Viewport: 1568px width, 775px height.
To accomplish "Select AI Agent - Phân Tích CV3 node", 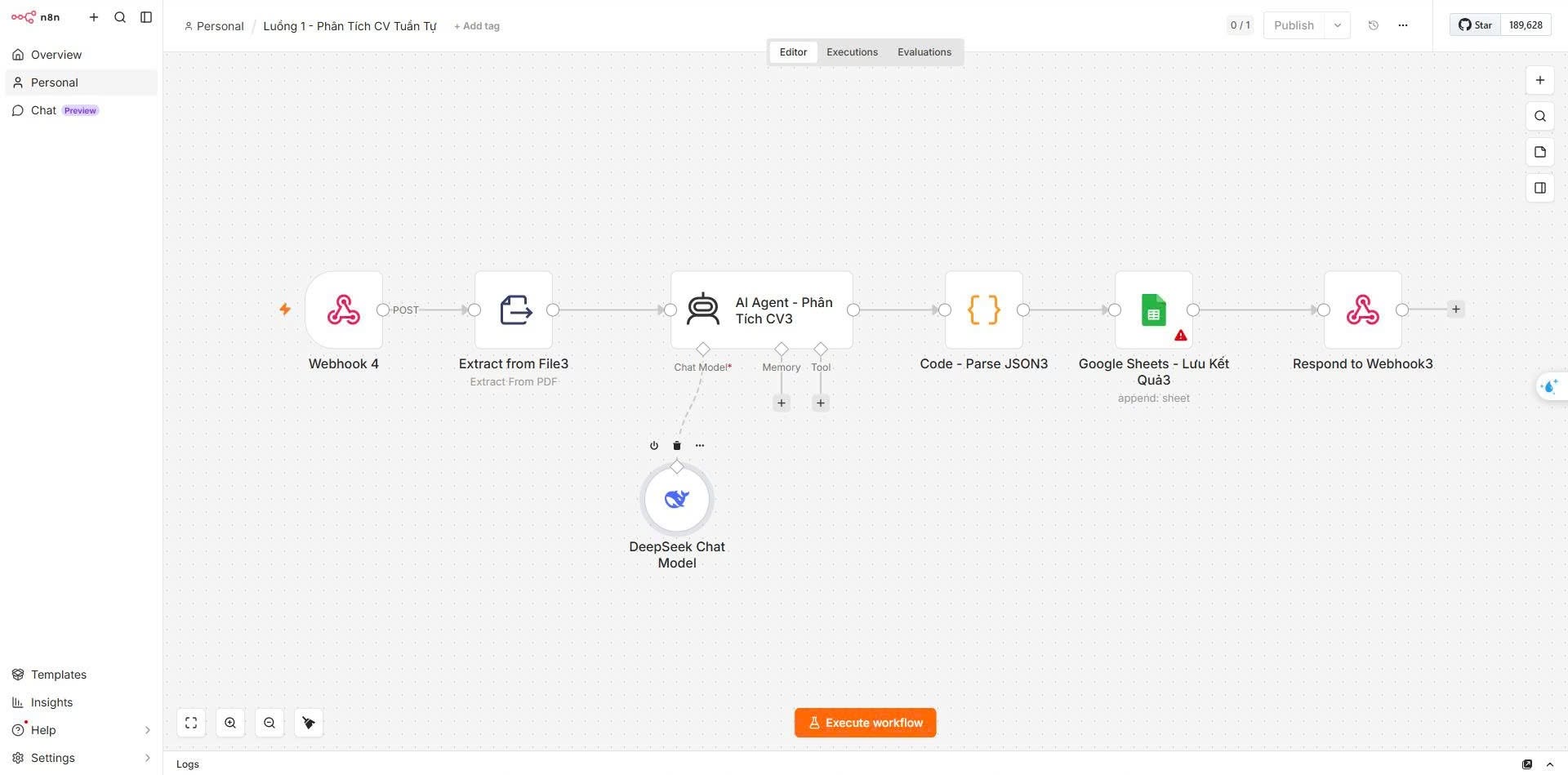I will point(762,310).
